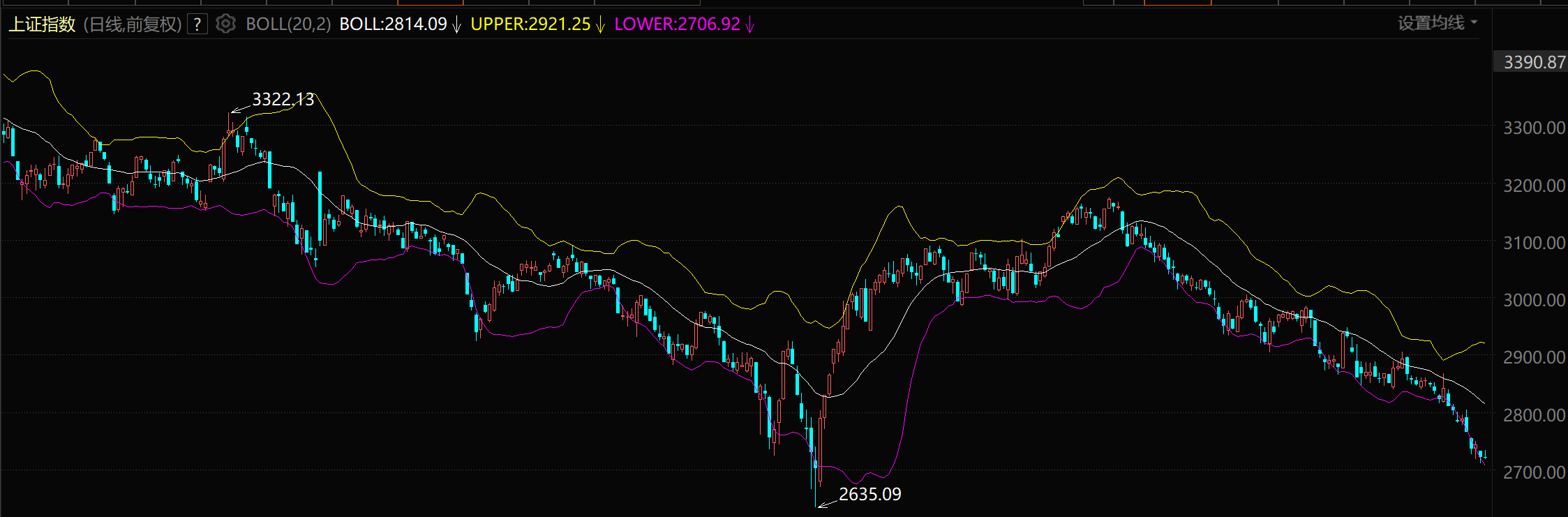1568x517 pixels.
Task: Select the 2635.09 low price marker
Action: coord(869,494)
